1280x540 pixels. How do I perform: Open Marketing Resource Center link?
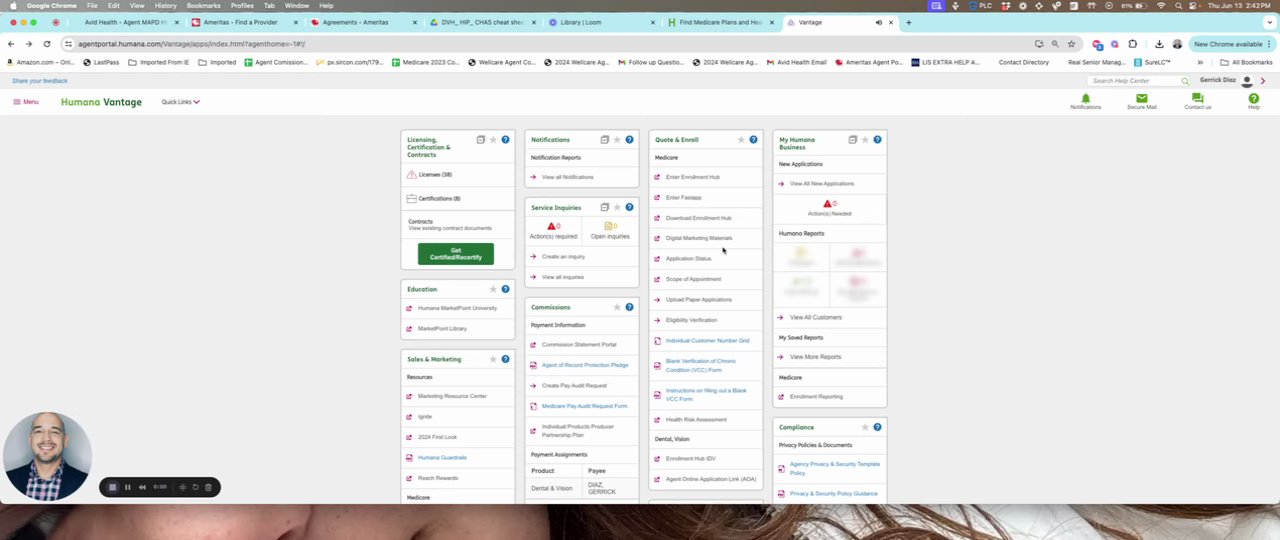pos(452,396)
